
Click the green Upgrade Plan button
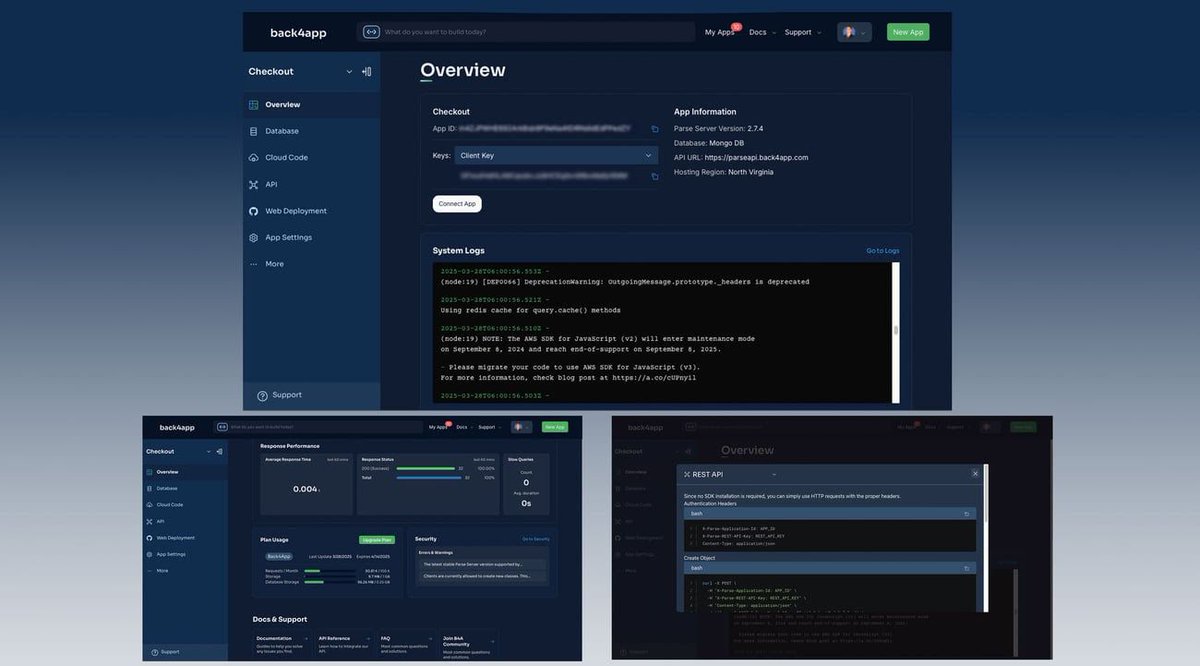377,539
